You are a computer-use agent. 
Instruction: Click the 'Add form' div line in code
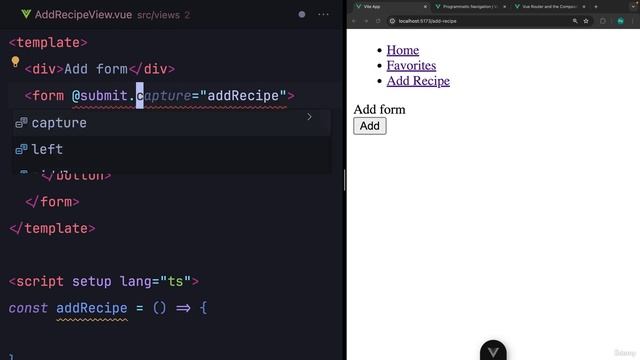pos(100,69)
